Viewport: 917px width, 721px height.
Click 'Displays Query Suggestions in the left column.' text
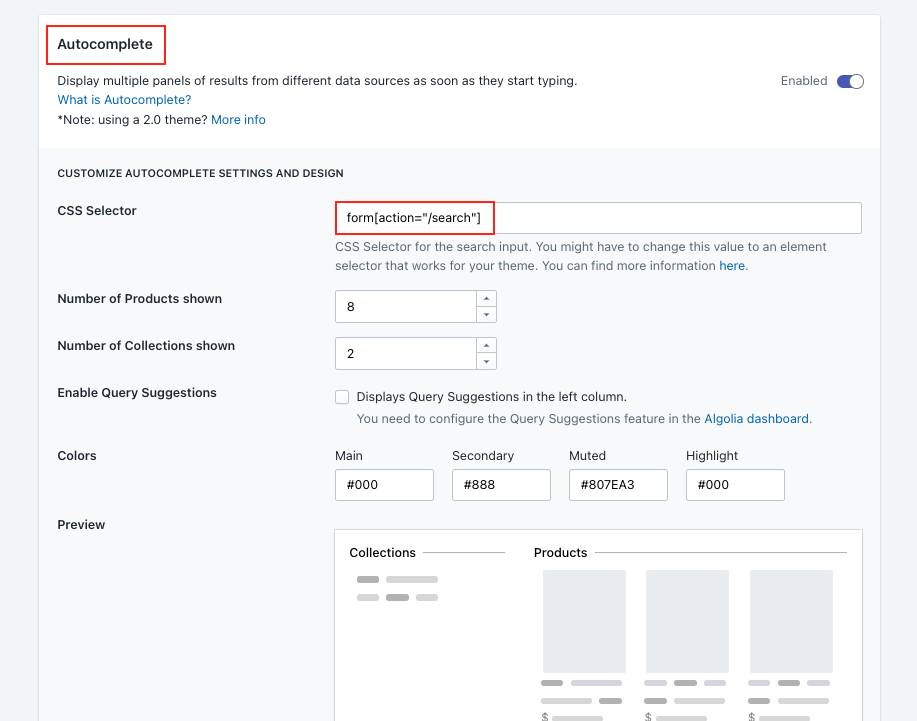[x=491, y=397]
